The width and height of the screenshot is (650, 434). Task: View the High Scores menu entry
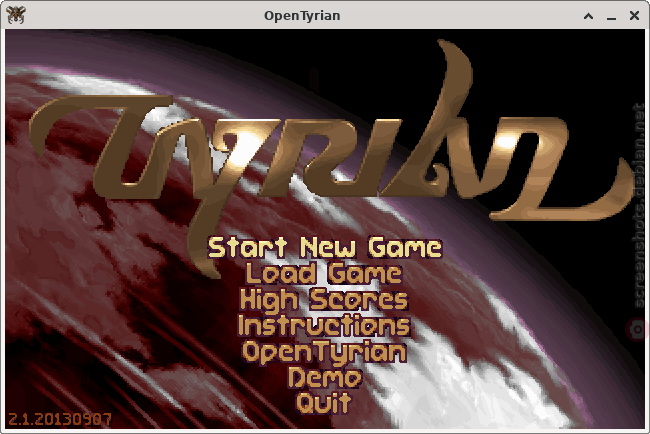pyautogui.click(x=324, y=300)
